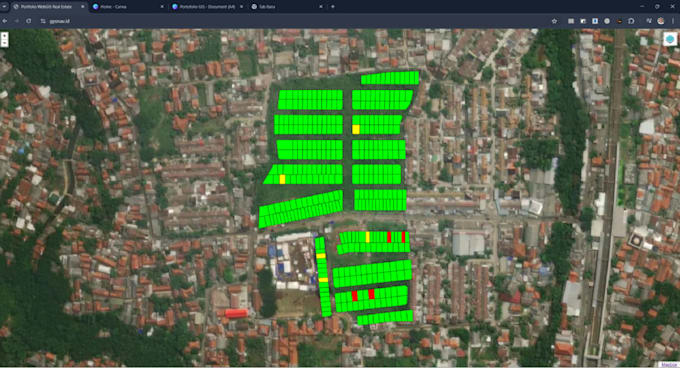Screen dimensions: 680x368
Task: Go forward in browser history
Action: pos(16,21)
